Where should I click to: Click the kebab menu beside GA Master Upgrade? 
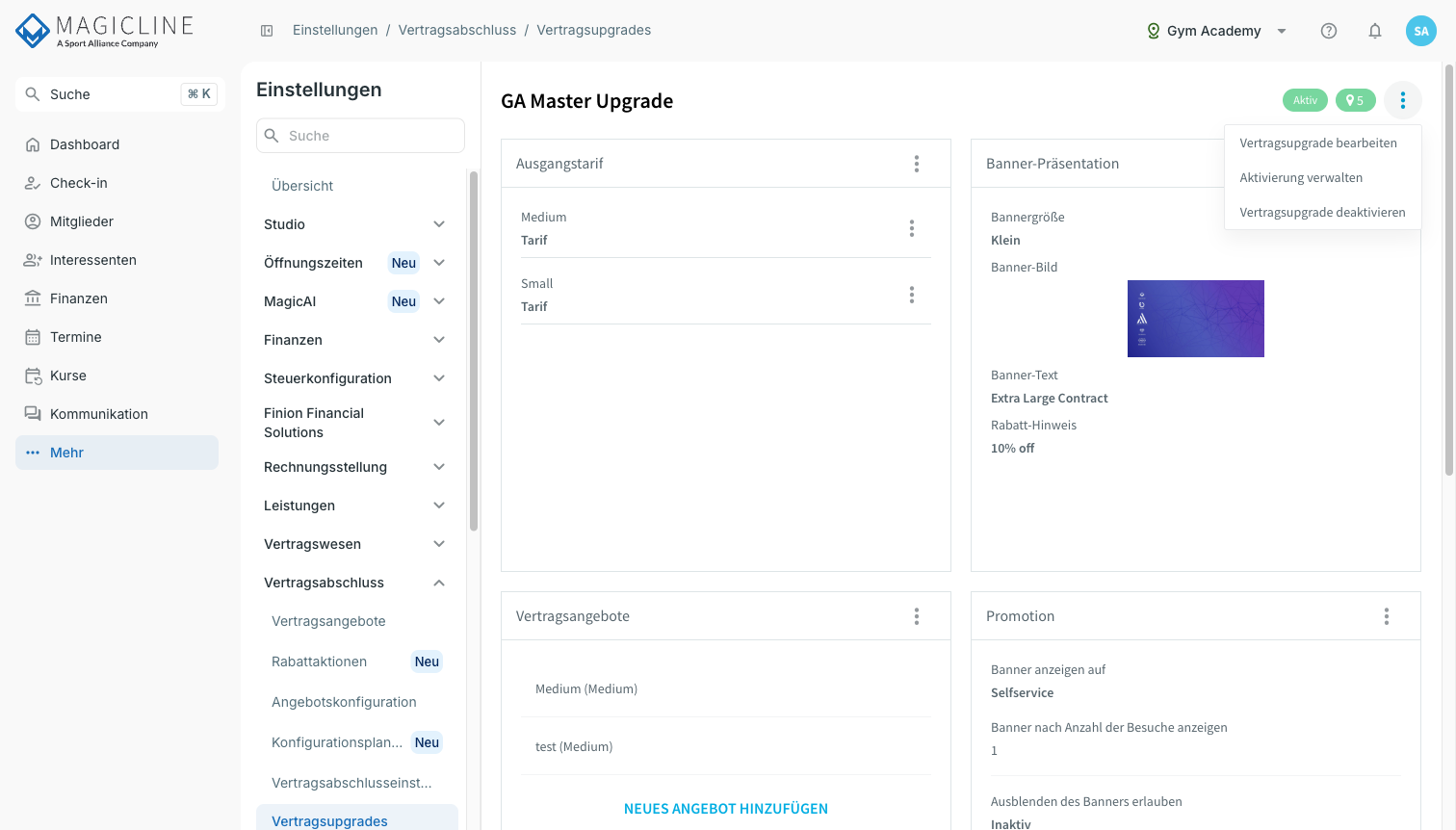click(1403, 100)
